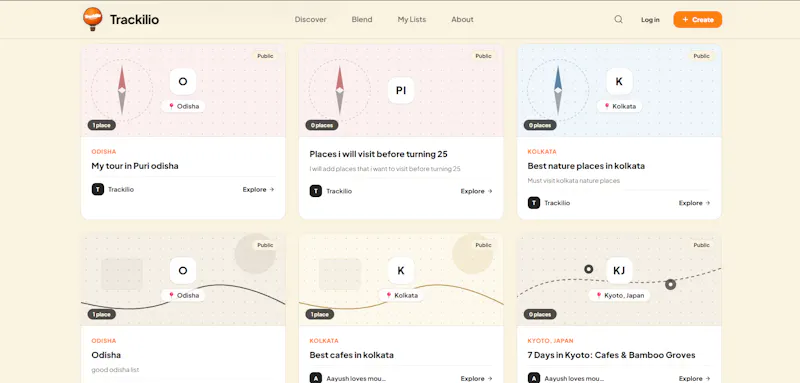Screen dimensions: 800x383
Task: Explore the Best cafes in kolkata list
Action: [x=477, y=378]
